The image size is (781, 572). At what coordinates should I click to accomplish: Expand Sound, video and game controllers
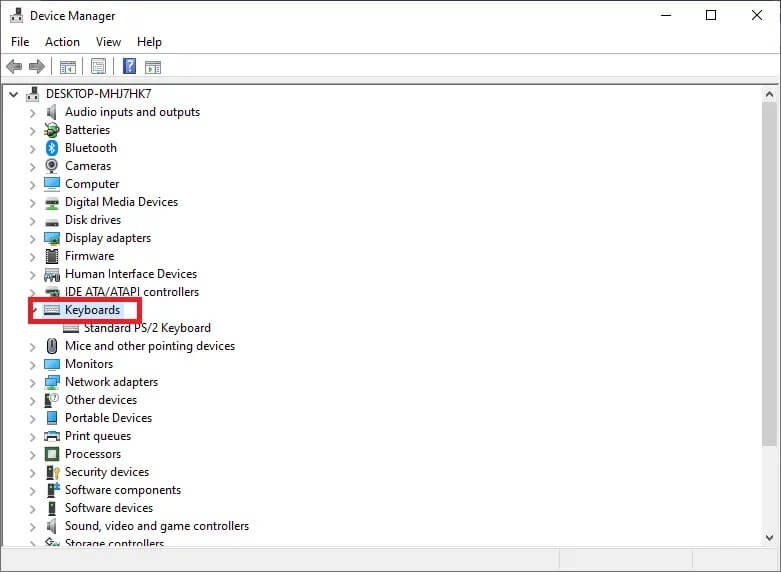click(33, 527)
